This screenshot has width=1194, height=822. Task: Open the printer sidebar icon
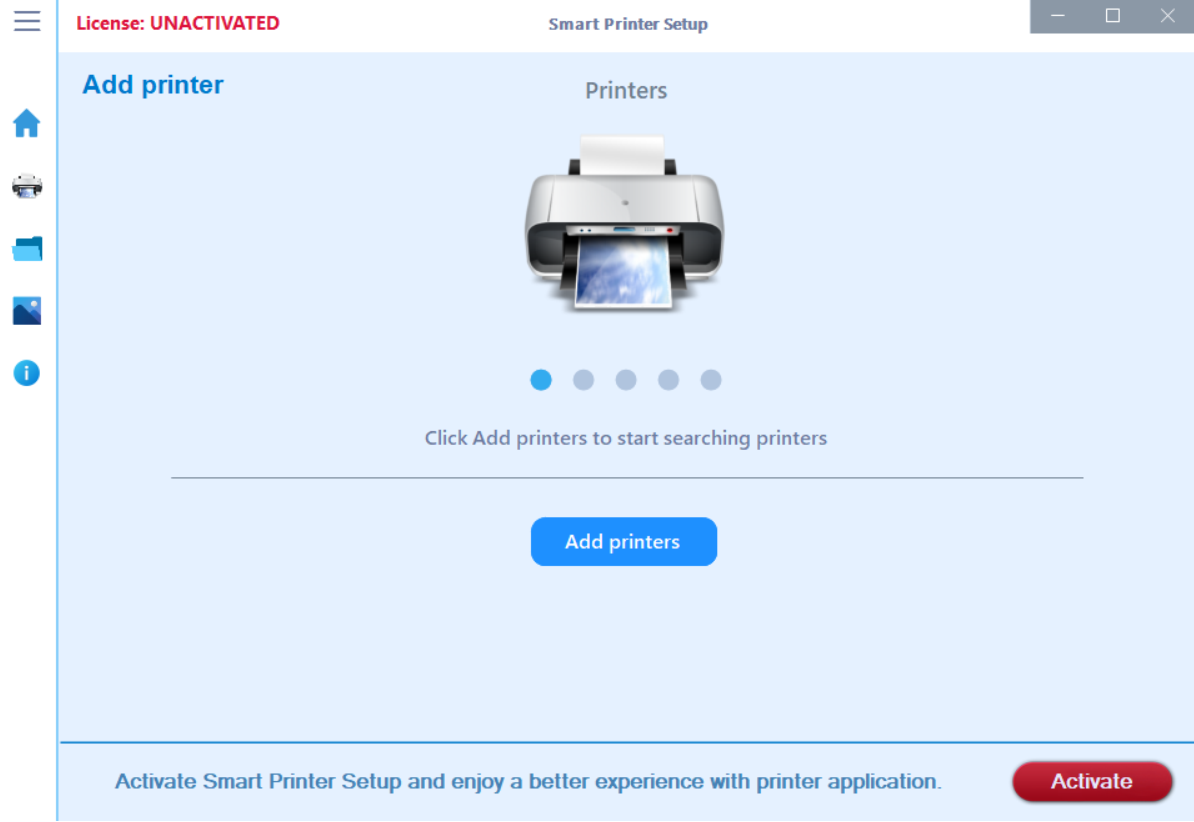(x=26, y=185)
